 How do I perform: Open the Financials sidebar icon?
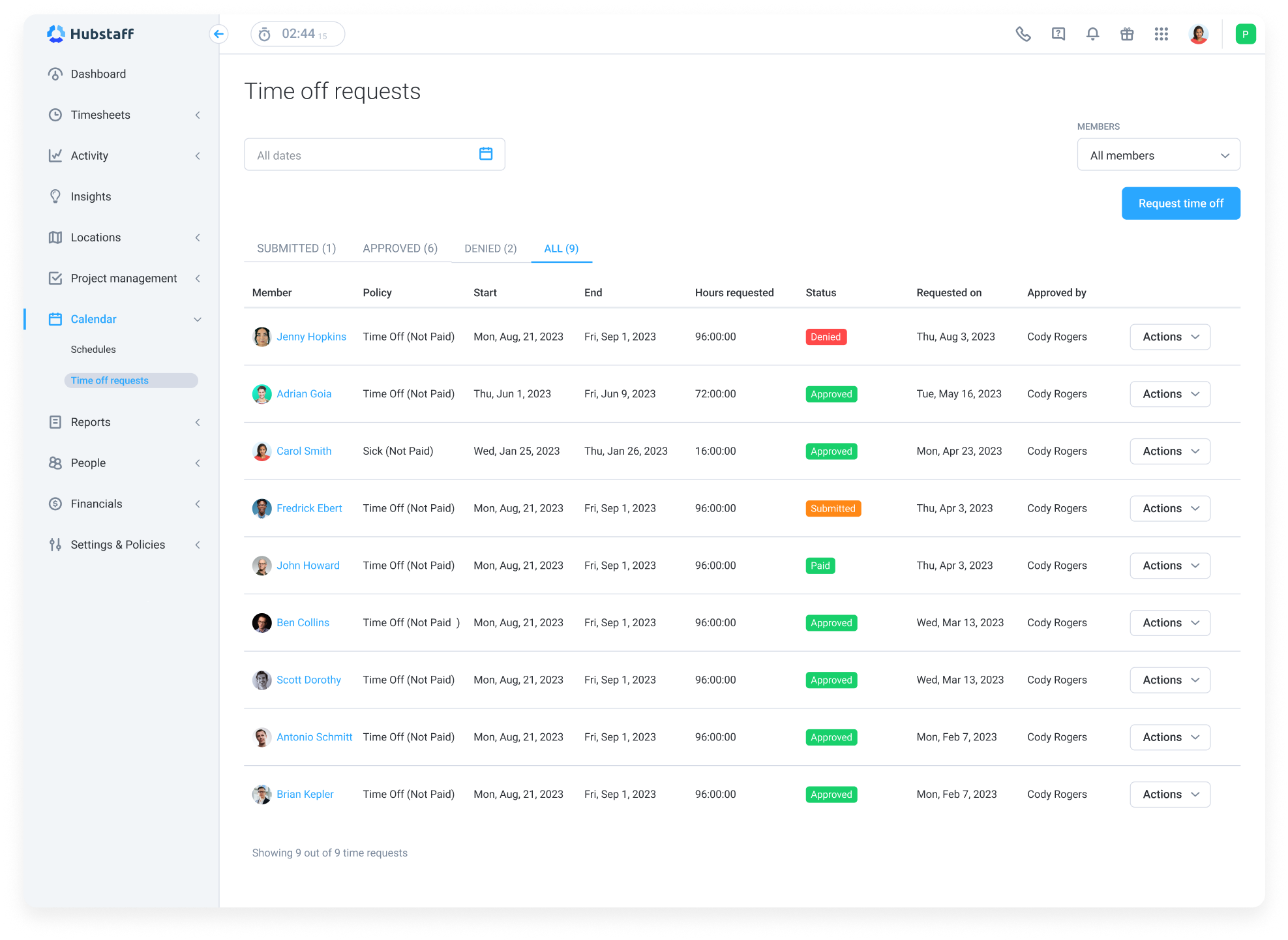point(55,503)
